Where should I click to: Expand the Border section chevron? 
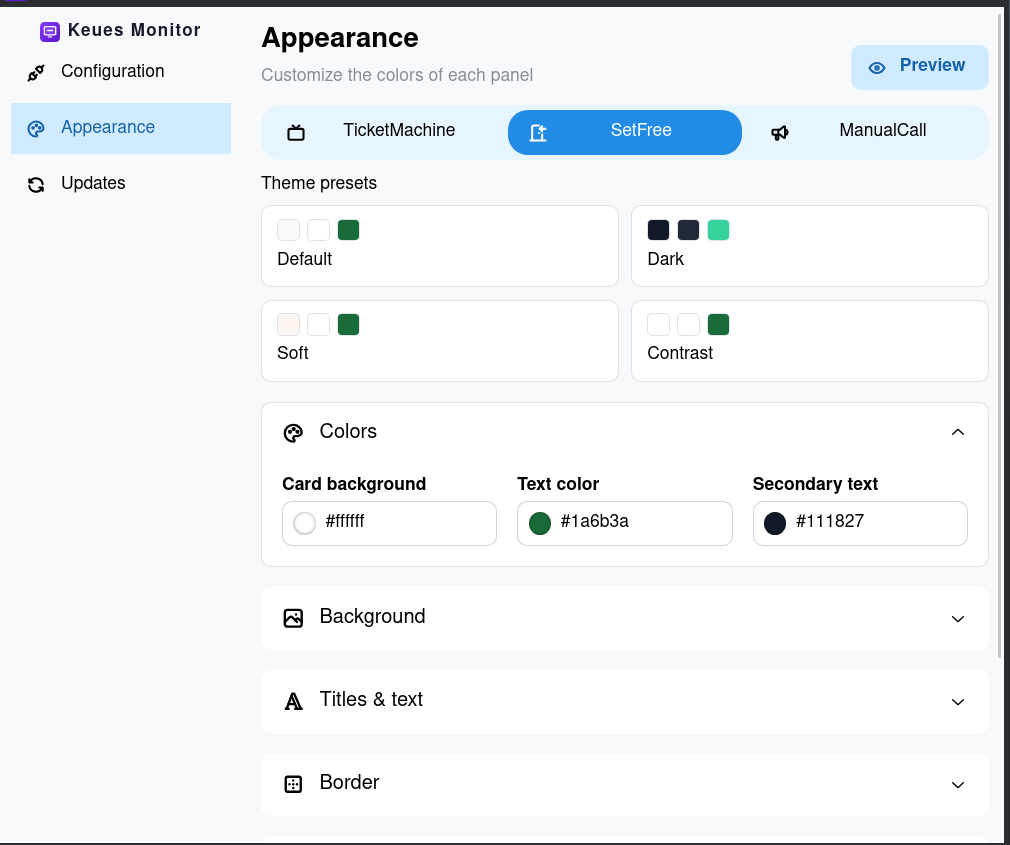[958, 785]
